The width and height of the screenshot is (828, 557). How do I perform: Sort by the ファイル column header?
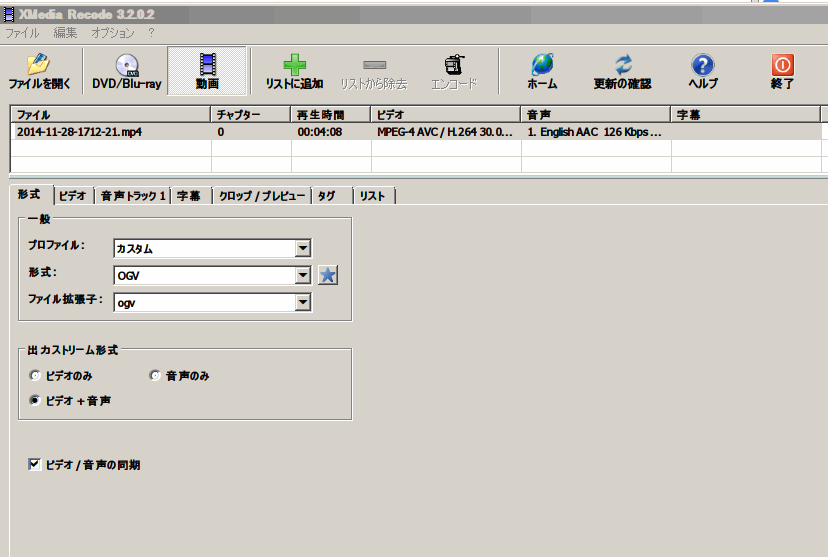(x=110, y=115)
